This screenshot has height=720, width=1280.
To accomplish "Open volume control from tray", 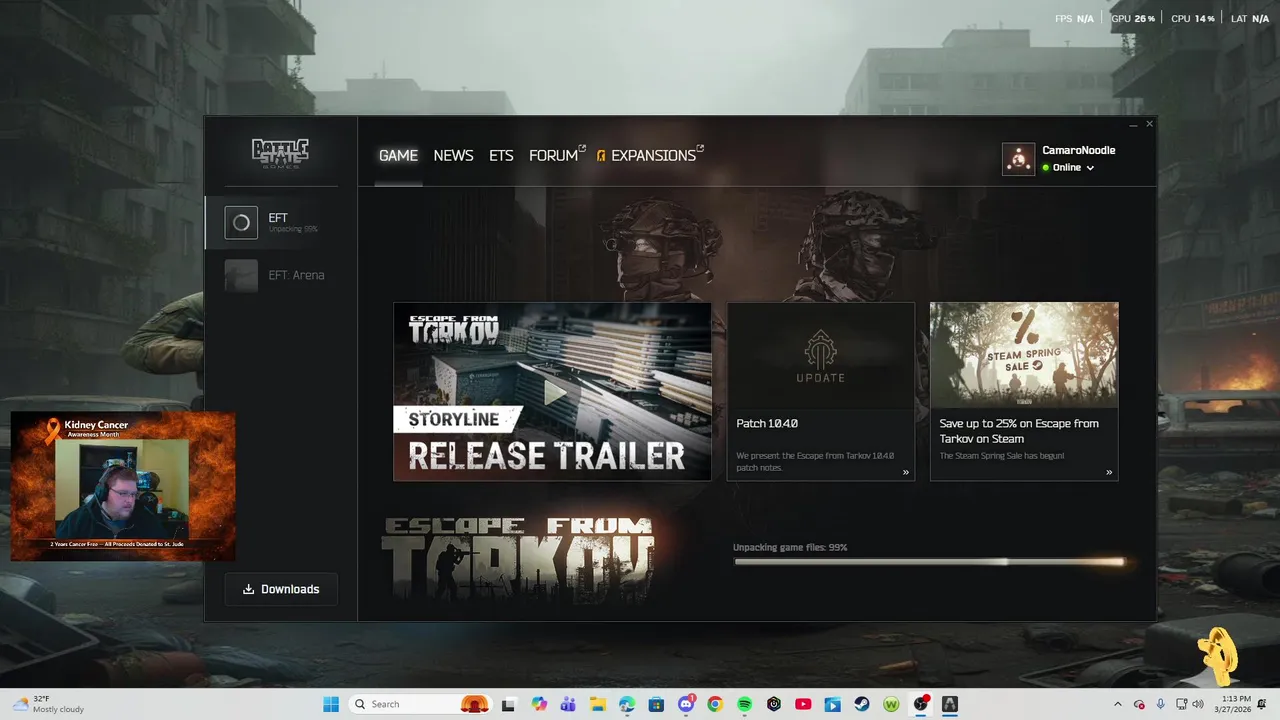I will click(1200, 704).
